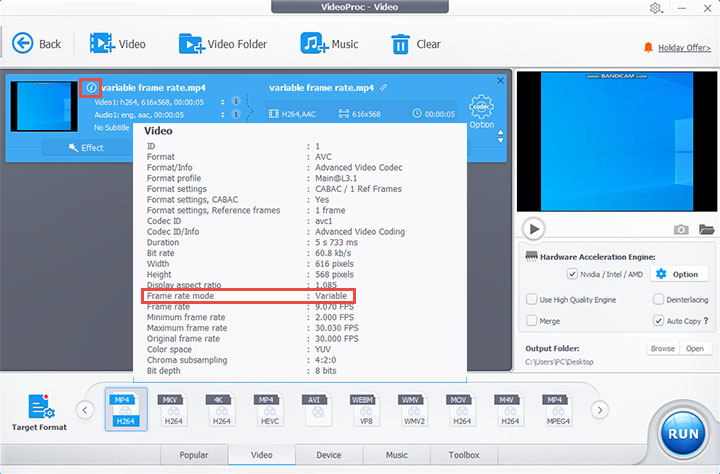This screenshot has height=474, width=720.
Task: Clear the file list with the trash icon
Action: pos(416,44)
